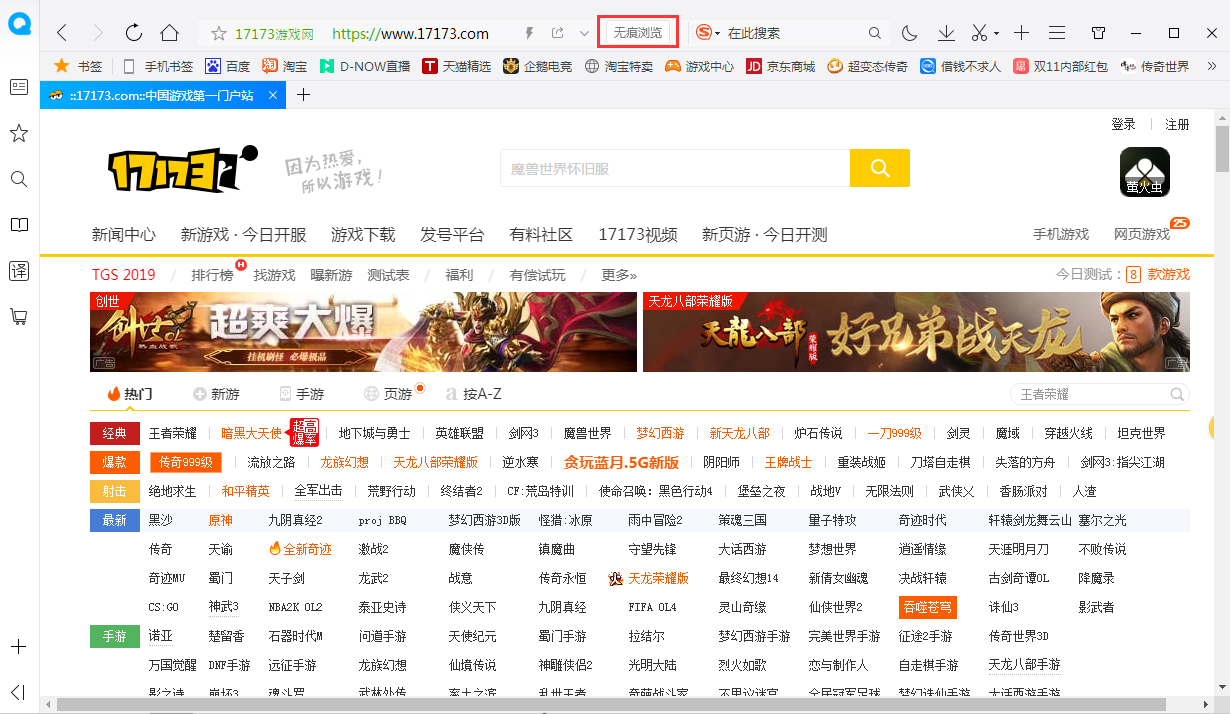Enable 无痕浏览 incognito mode
The image size is (1230, 714).
638,32
